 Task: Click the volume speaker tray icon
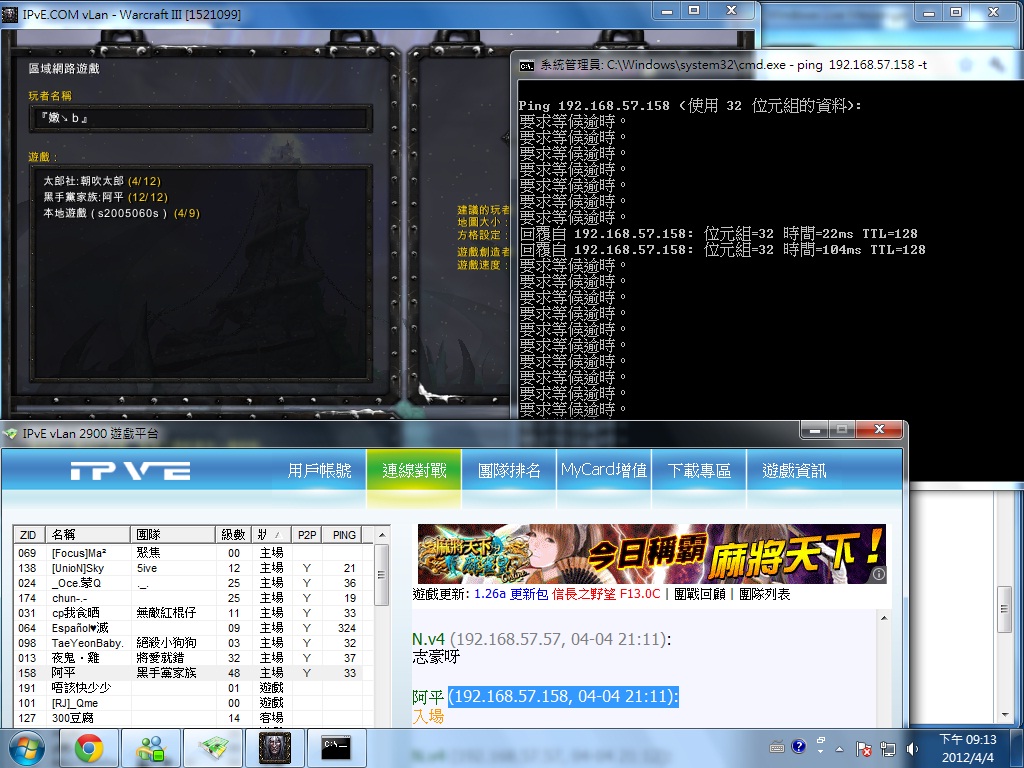[911, 748]
